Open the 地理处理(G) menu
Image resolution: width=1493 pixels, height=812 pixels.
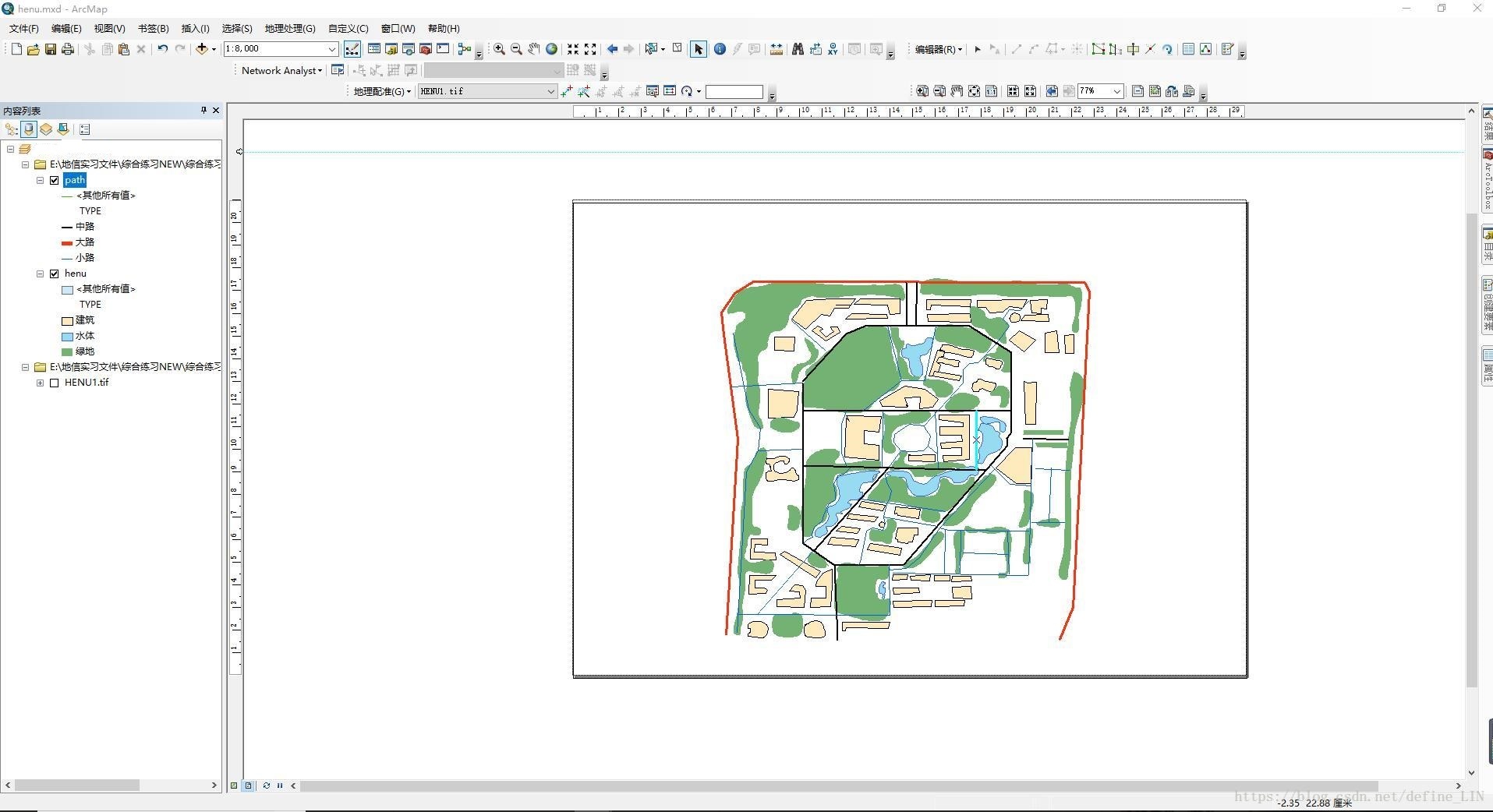tap(290, 28)
